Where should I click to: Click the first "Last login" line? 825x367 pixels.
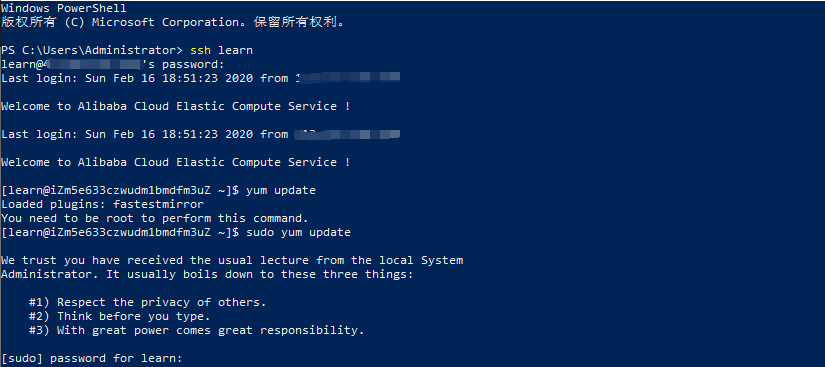coord(200,78)
